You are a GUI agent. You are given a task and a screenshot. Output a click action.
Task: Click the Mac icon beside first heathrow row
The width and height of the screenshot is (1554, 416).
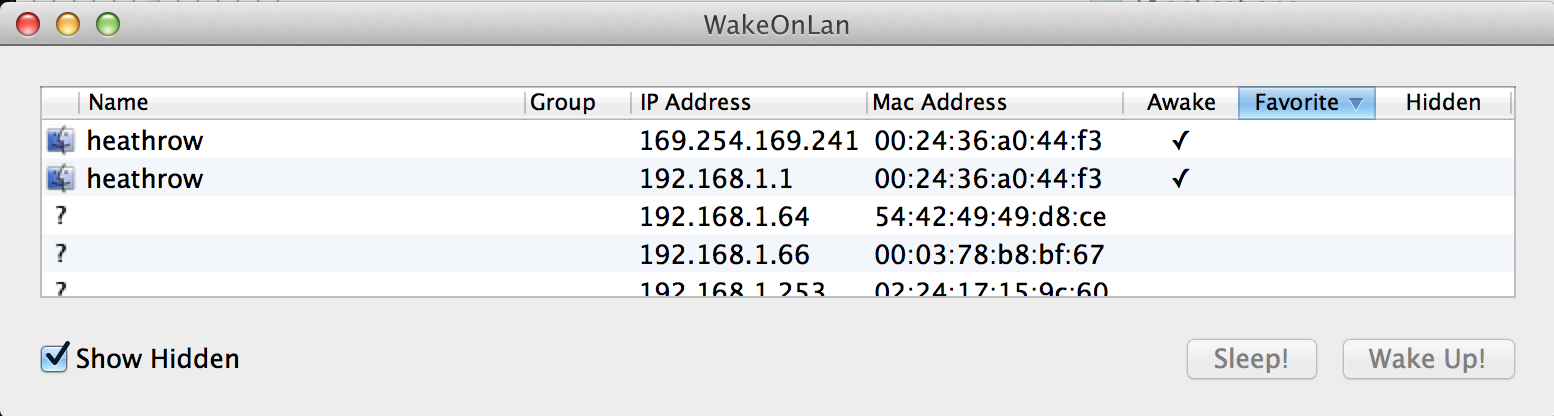click(x=61, y=140)
